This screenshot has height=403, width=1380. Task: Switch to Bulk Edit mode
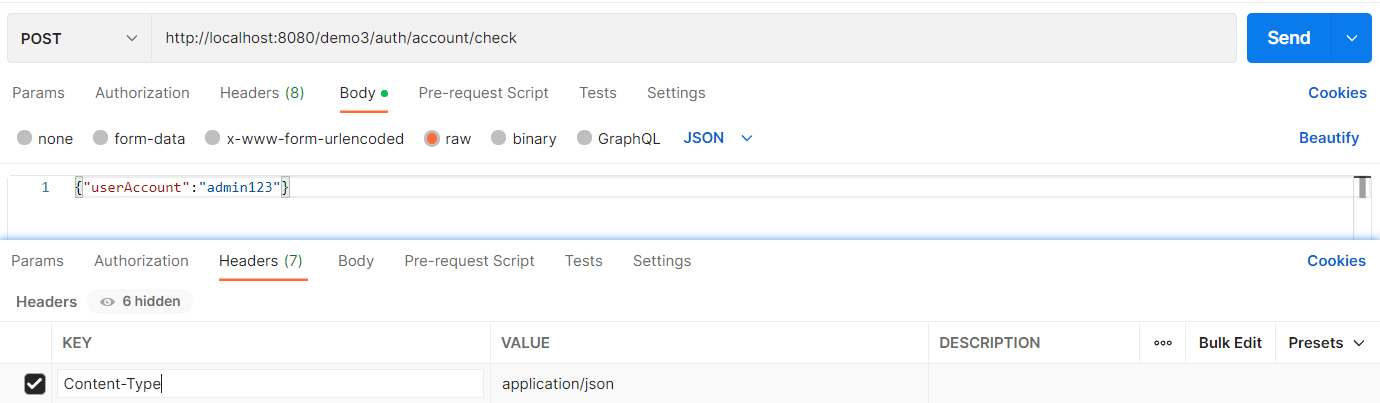click(x=1230, y=343)
